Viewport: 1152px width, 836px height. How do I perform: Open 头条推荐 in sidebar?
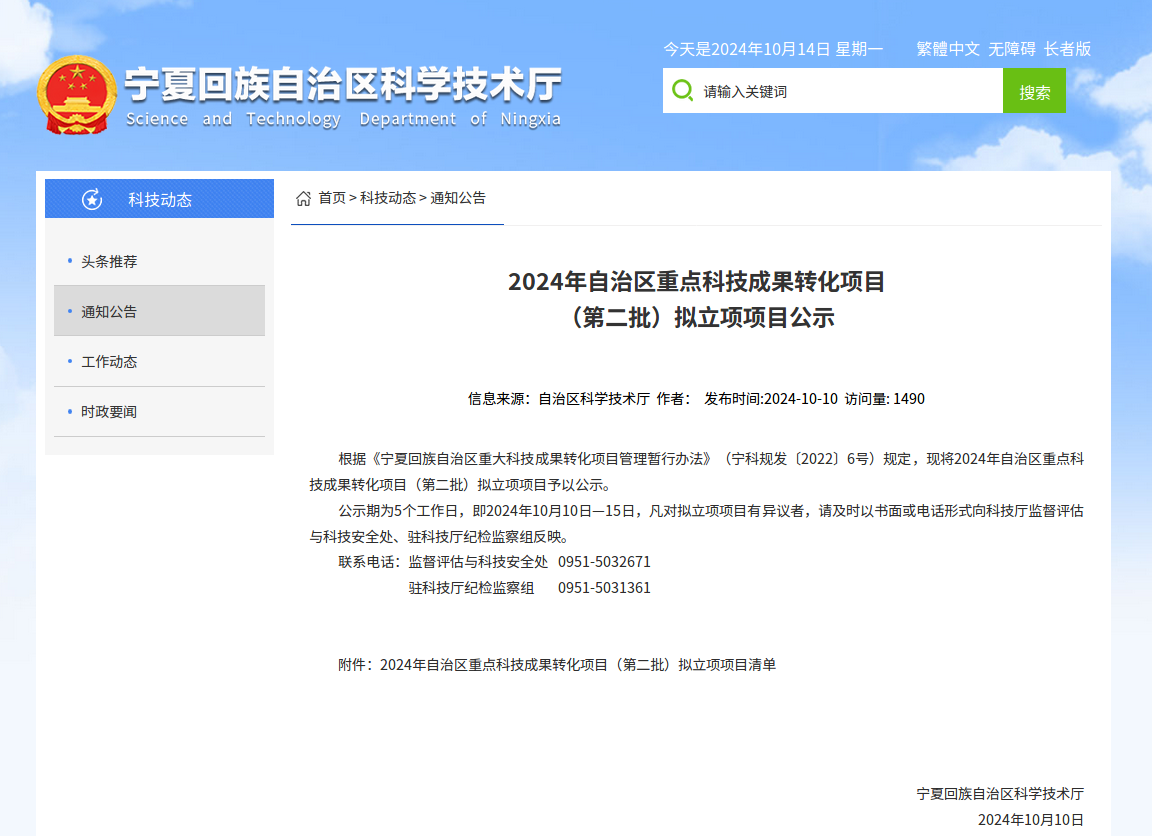109,262
